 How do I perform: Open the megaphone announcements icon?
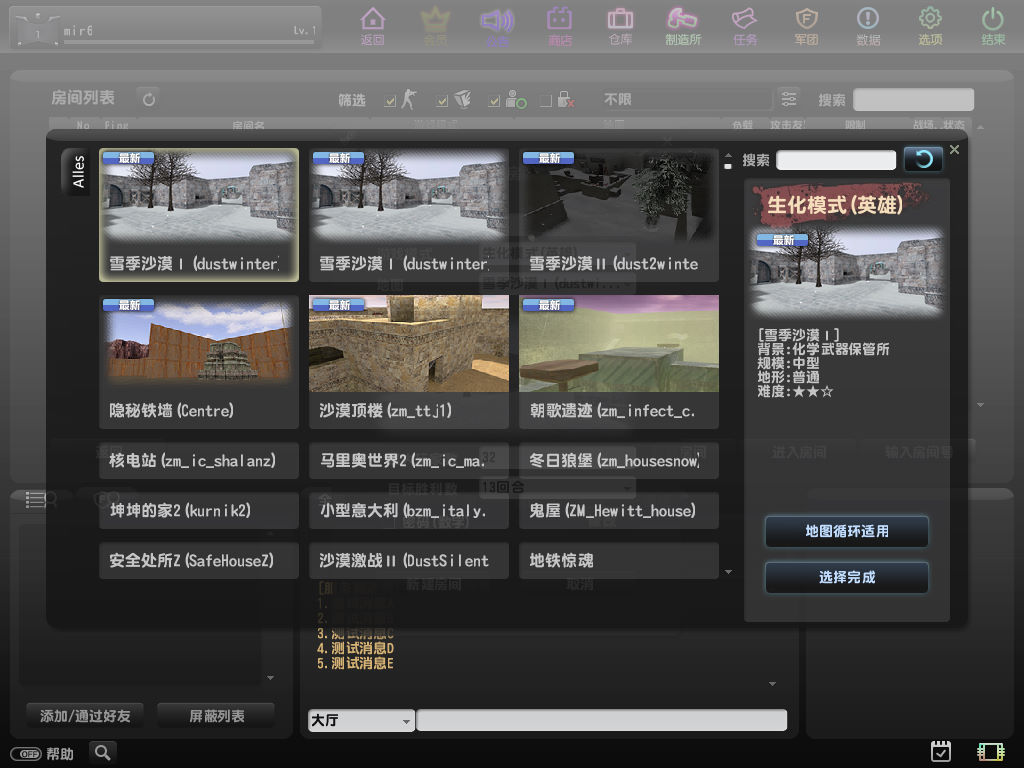497,26
